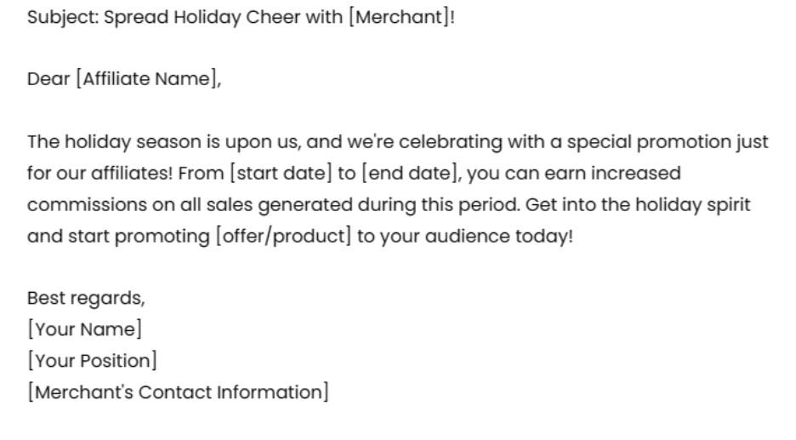The image size is (796, 440).
Task: Click the [Merchant's Contact Information] placeholder
Action: 178,392
